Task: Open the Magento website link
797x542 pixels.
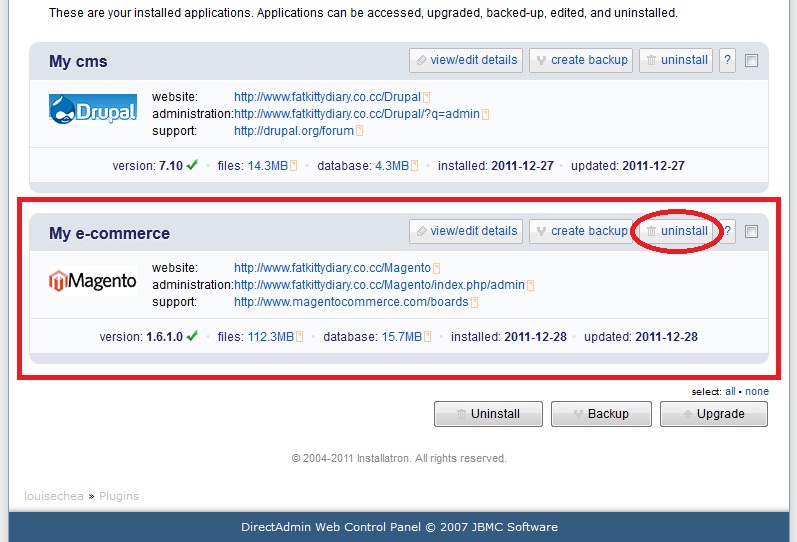Action: coord(332,267)
